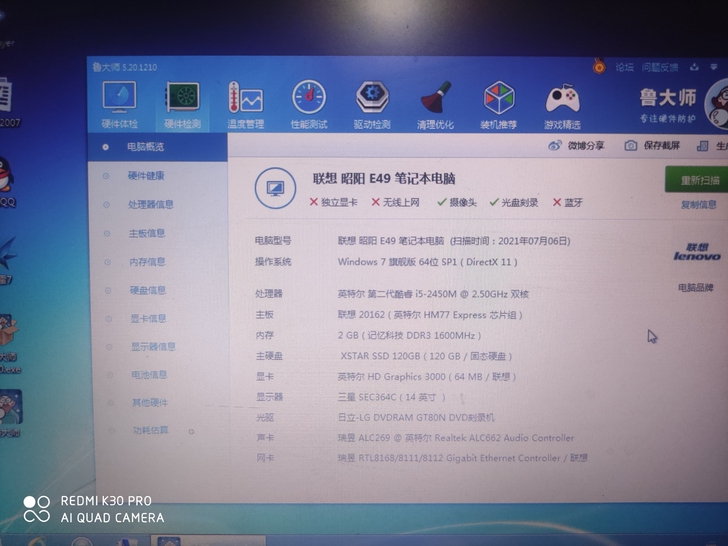
Task: Click the download tray icon in title bar
Action: 694,67
